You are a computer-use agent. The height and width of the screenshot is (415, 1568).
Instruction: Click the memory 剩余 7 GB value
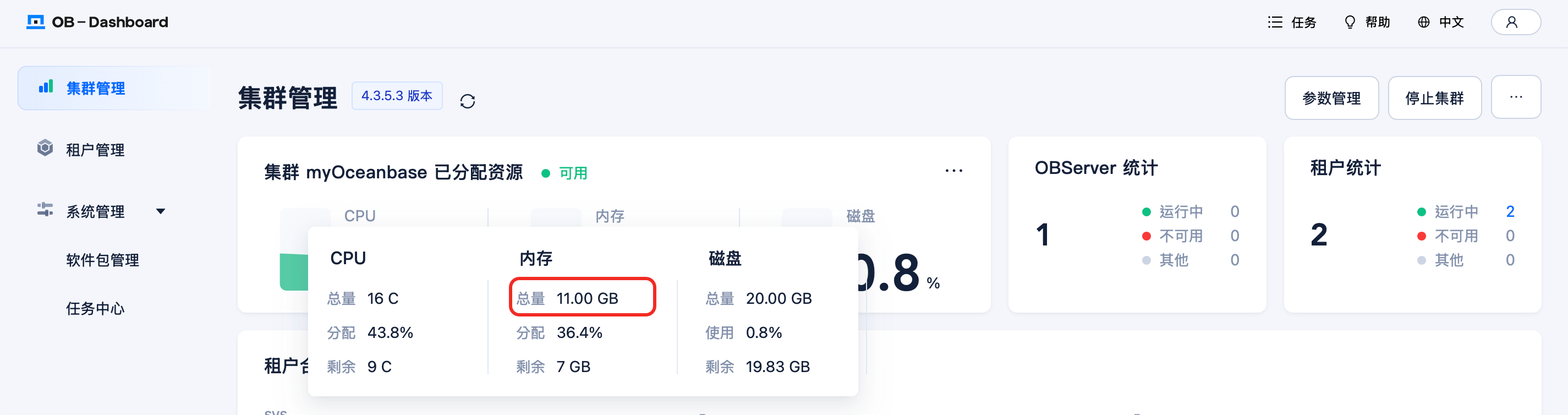point(573,367)
